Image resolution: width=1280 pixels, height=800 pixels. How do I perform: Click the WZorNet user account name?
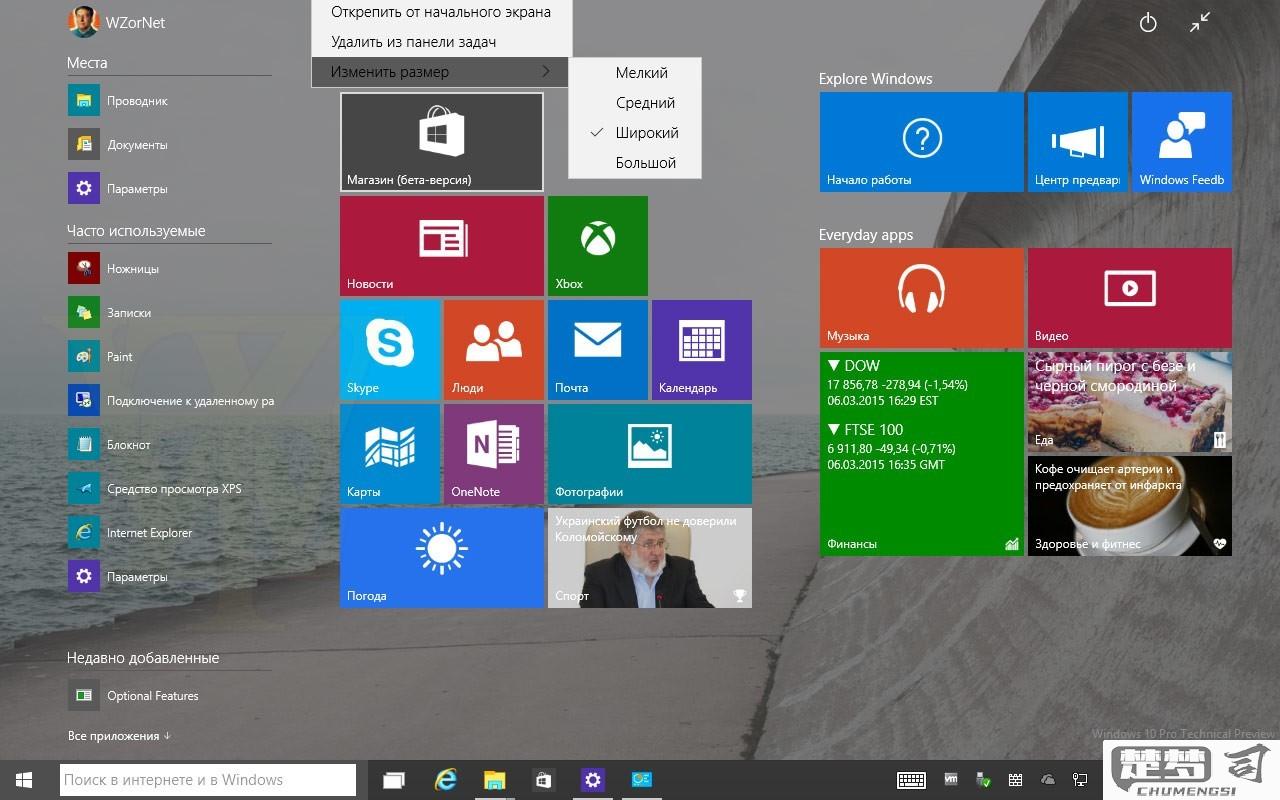pyautogui.click(x=135, y=22)
